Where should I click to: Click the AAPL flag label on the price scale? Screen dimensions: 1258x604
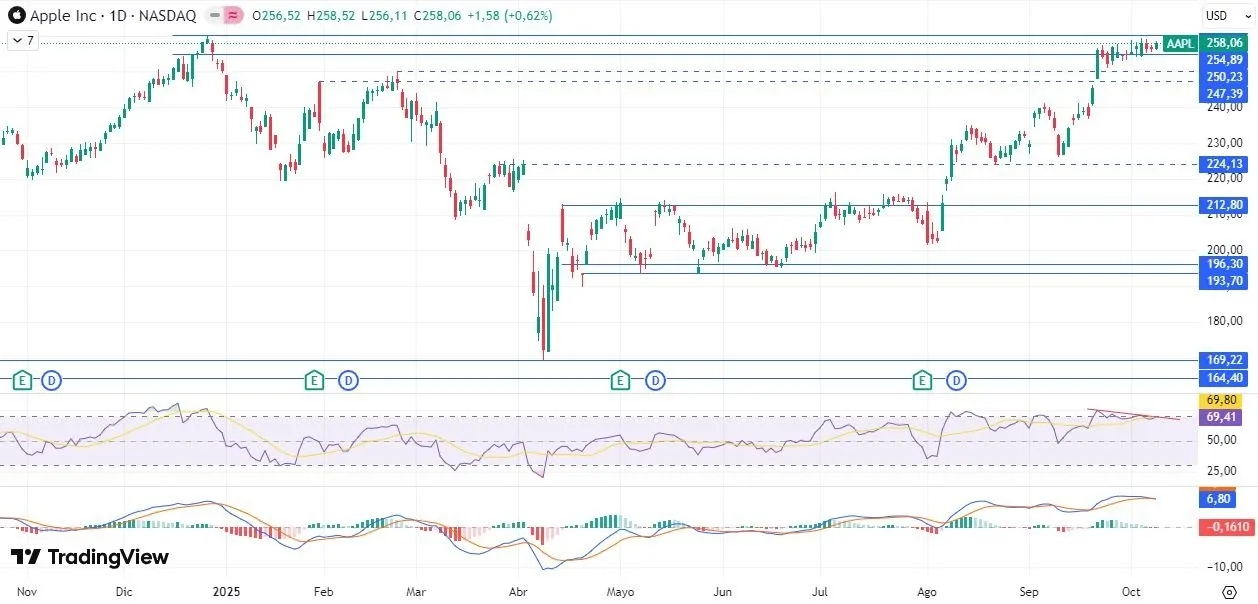click(1179, 43)
